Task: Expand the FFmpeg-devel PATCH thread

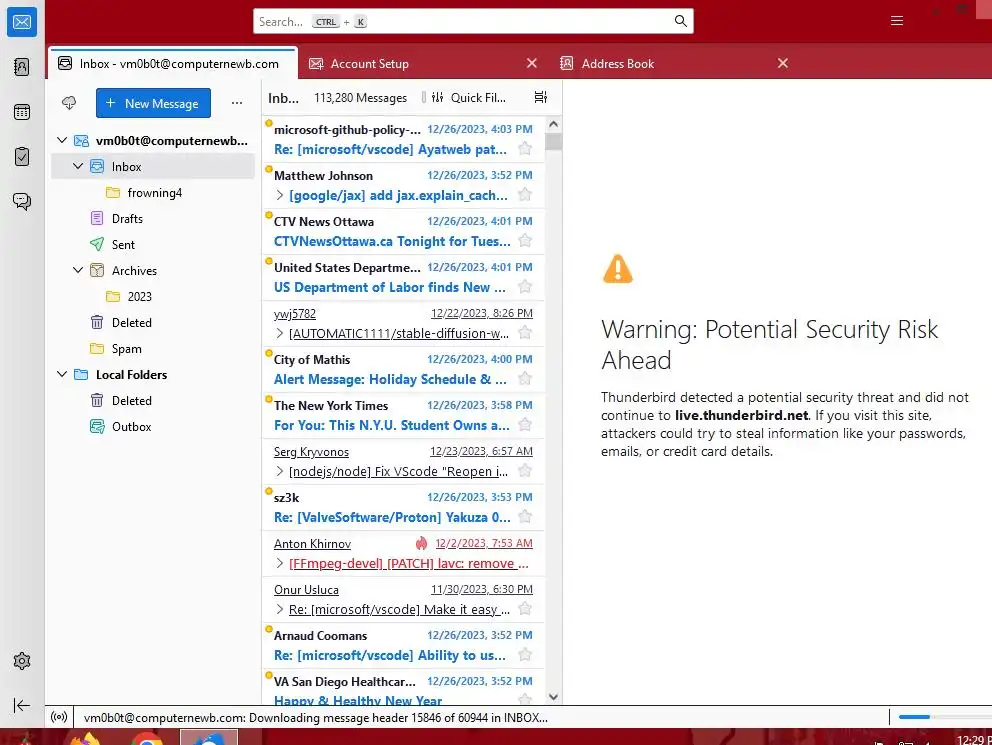Action: coord(280,563)
